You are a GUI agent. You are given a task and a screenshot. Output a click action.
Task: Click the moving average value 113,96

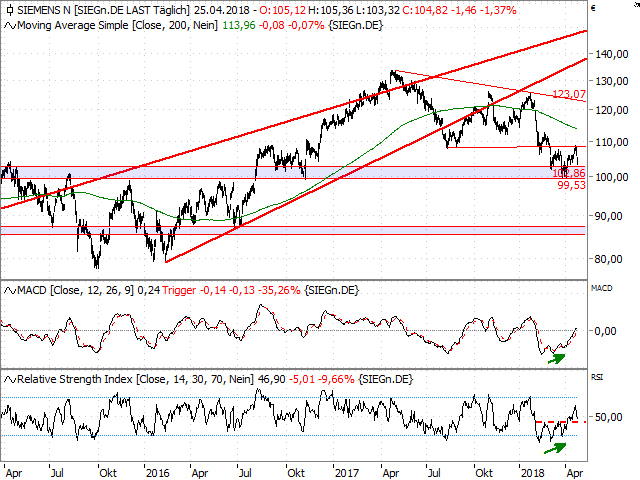pos(239,26)
